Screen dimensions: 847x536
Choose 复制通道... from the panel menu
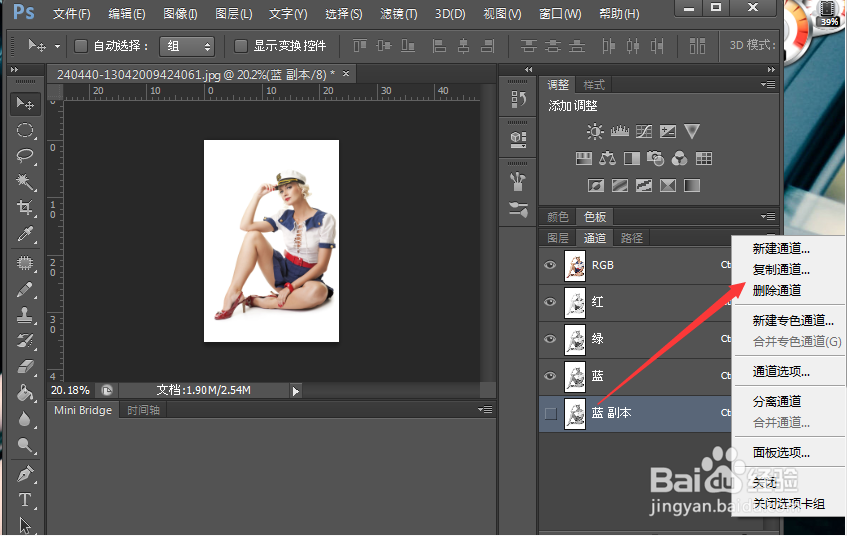[x=781, y=269]
